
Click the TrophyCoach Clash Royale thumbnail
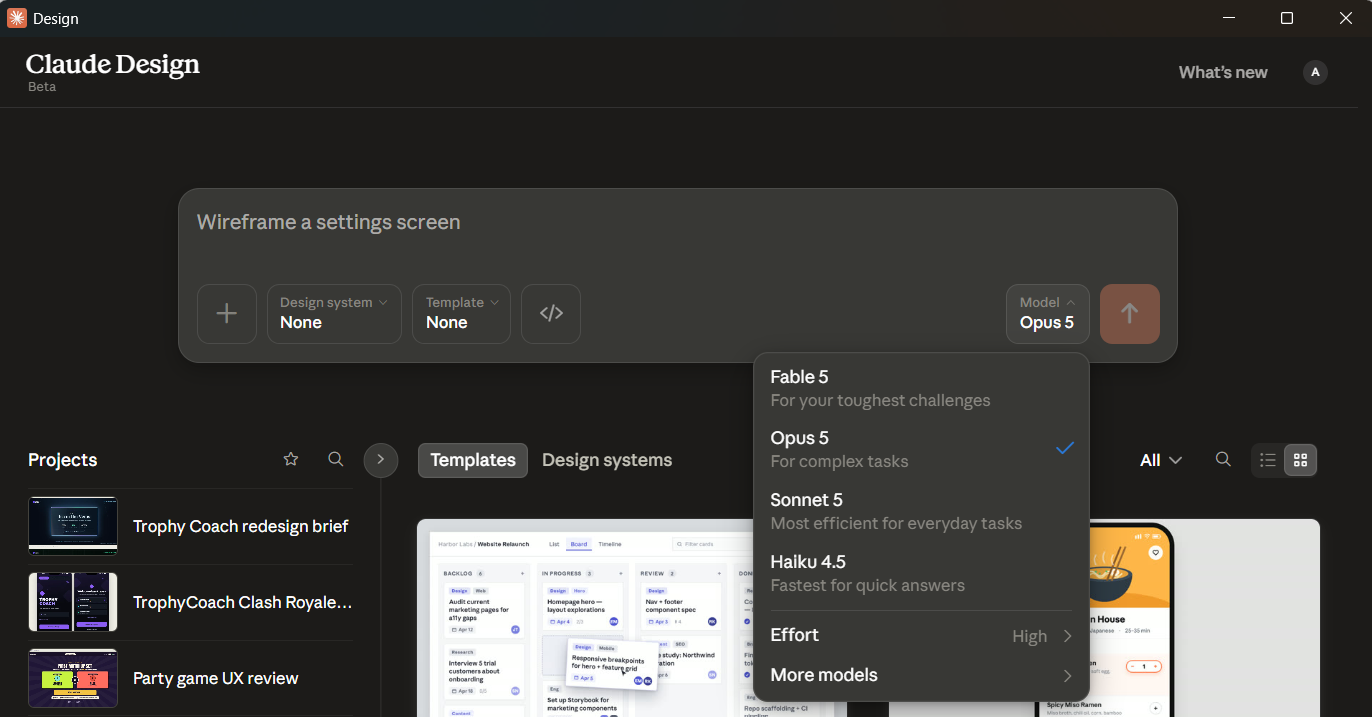coord(73,602)
